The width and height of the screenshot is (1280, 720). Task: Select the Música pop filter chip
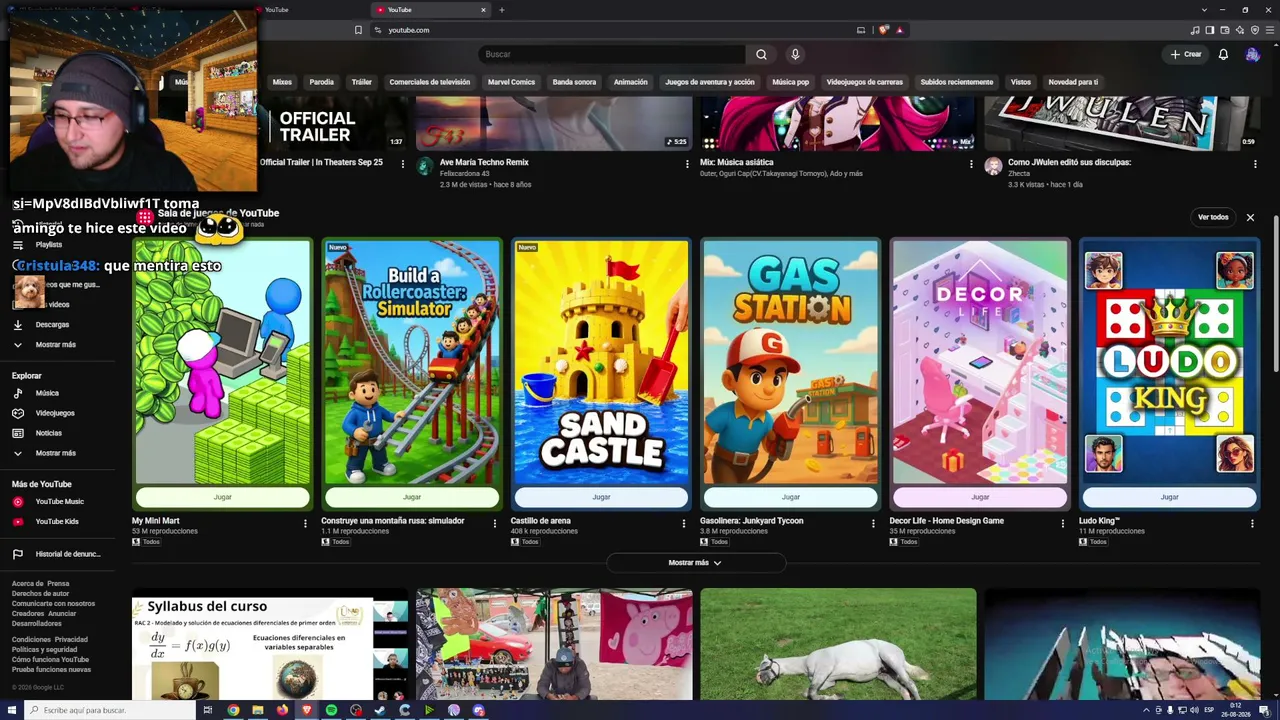pyautogui.click(x=790, y=82)
